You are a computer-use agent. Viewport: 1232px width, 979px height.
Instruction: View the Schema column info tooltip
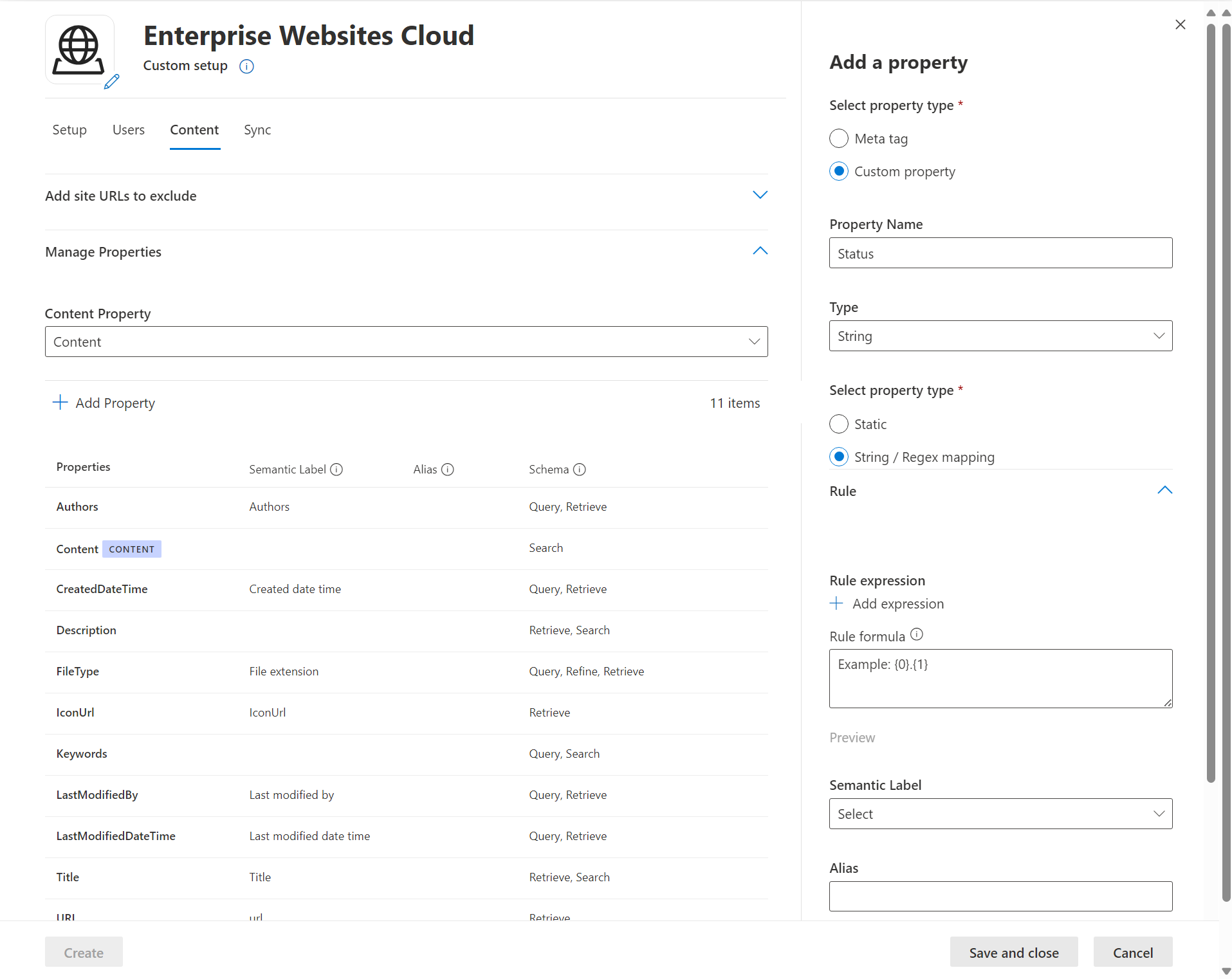581,469
